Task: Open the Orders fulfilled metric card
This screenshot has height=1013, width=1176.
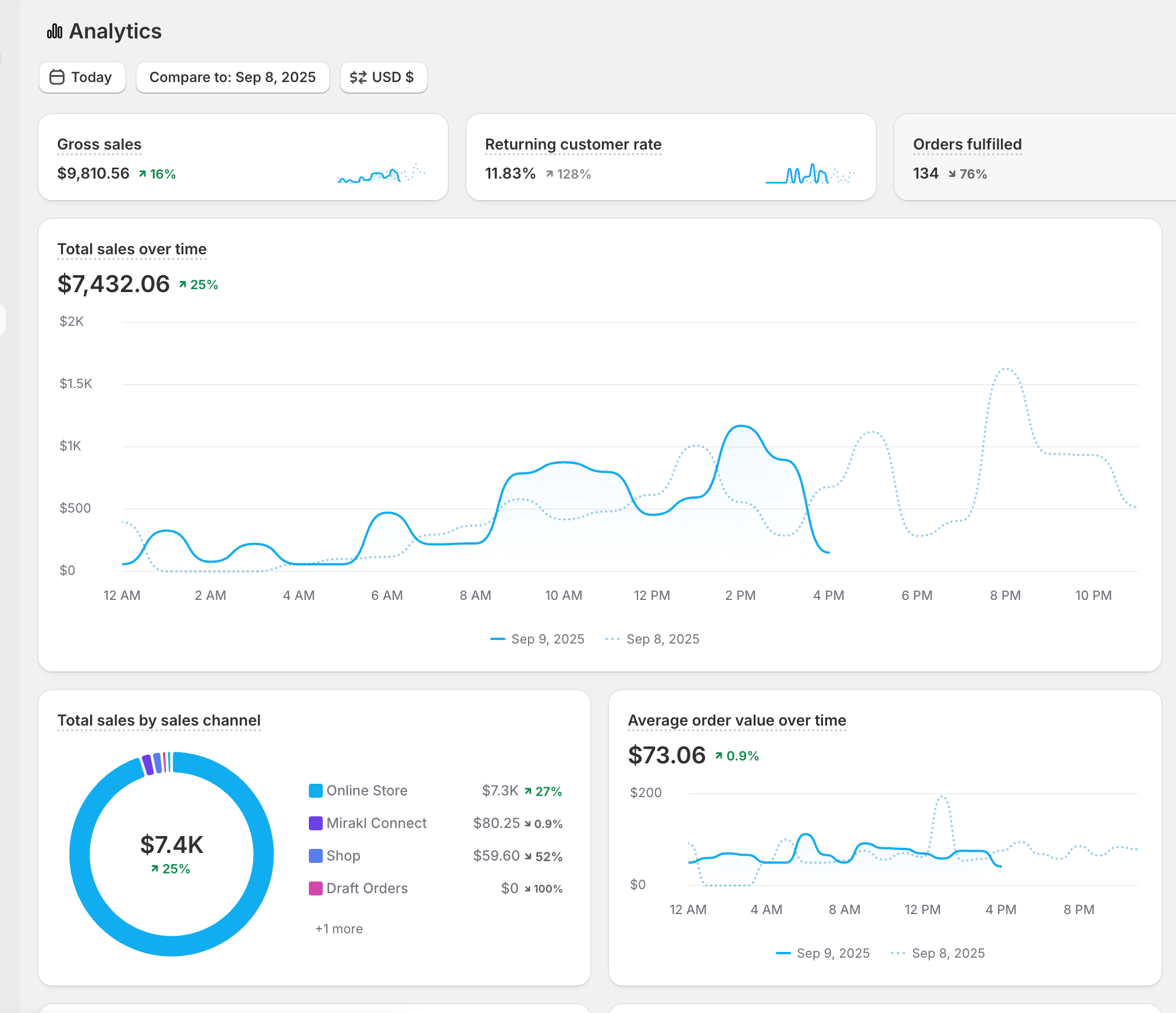Action: pyautogui.click(x=967, y=144)
